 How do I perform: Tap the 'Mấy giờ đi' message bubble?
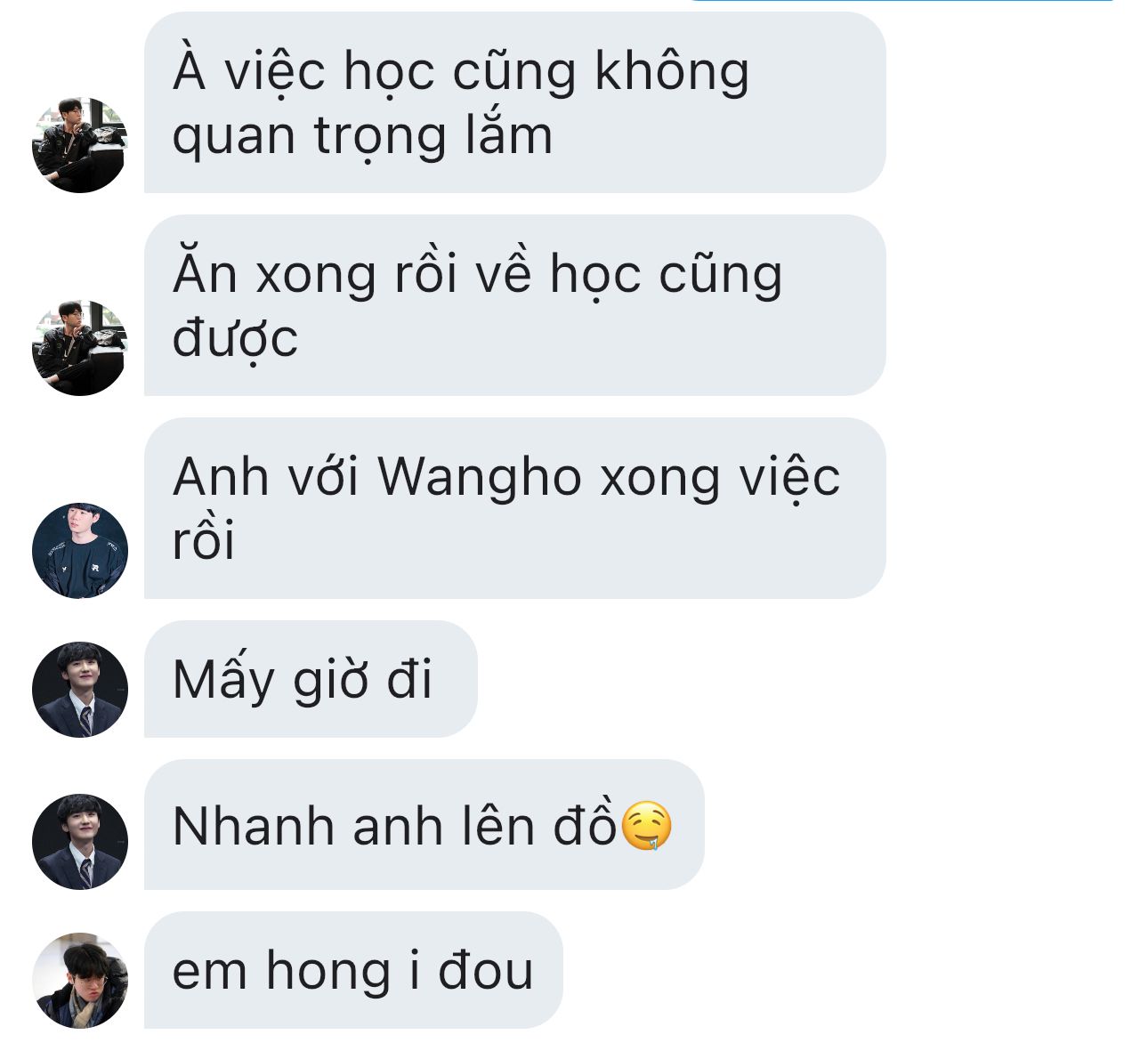(x=311, y=679)
